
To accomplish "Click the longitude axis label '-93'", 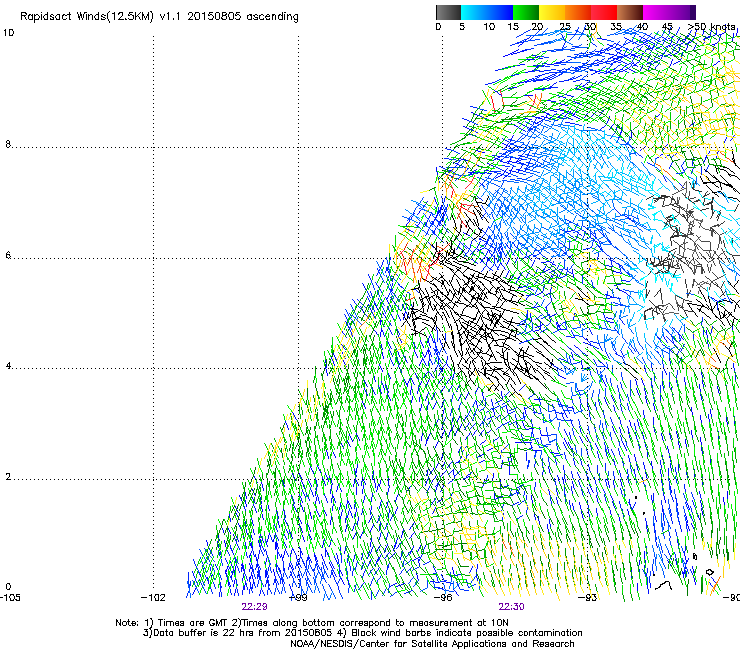I will (588, 597).
